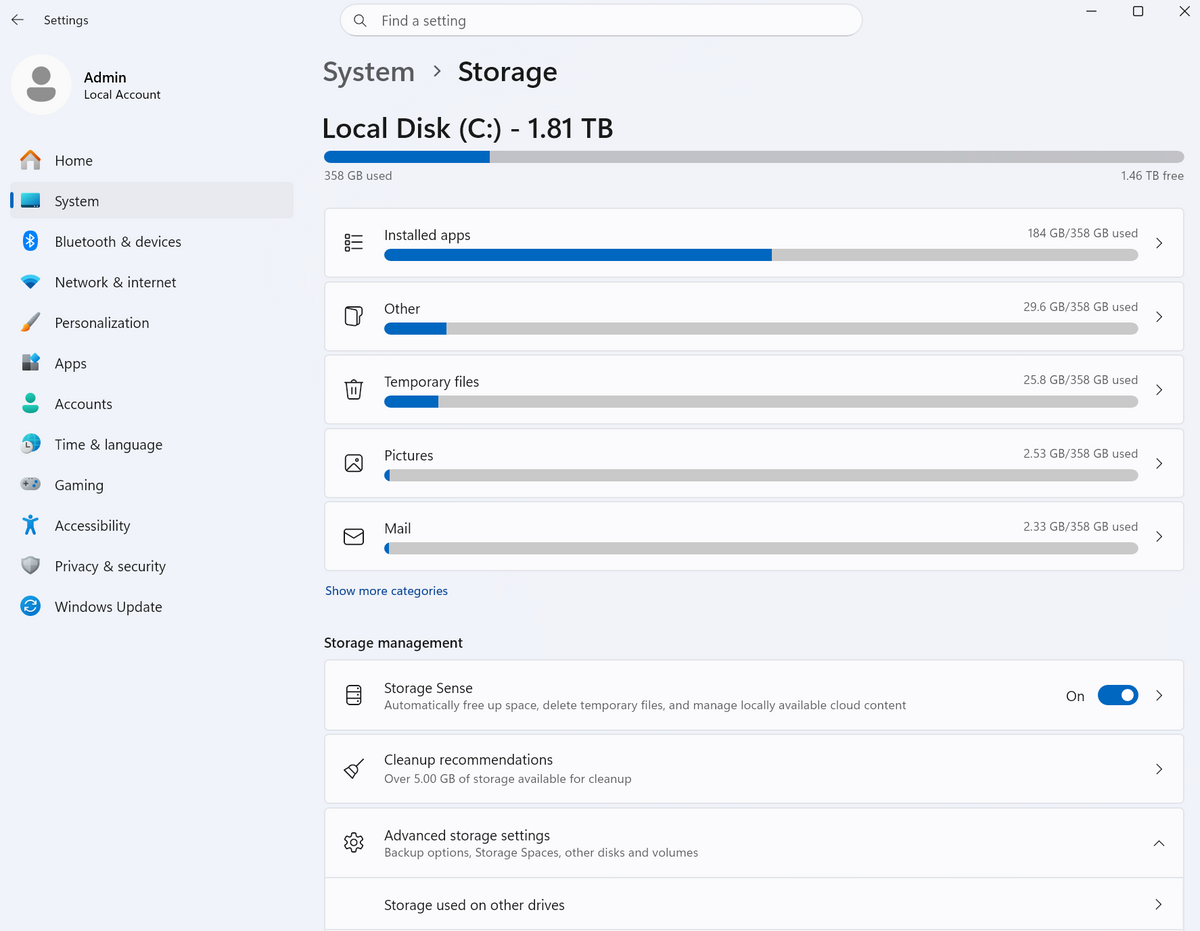Click the Installed apps usage bar
1200x931 pixels.
761,255
